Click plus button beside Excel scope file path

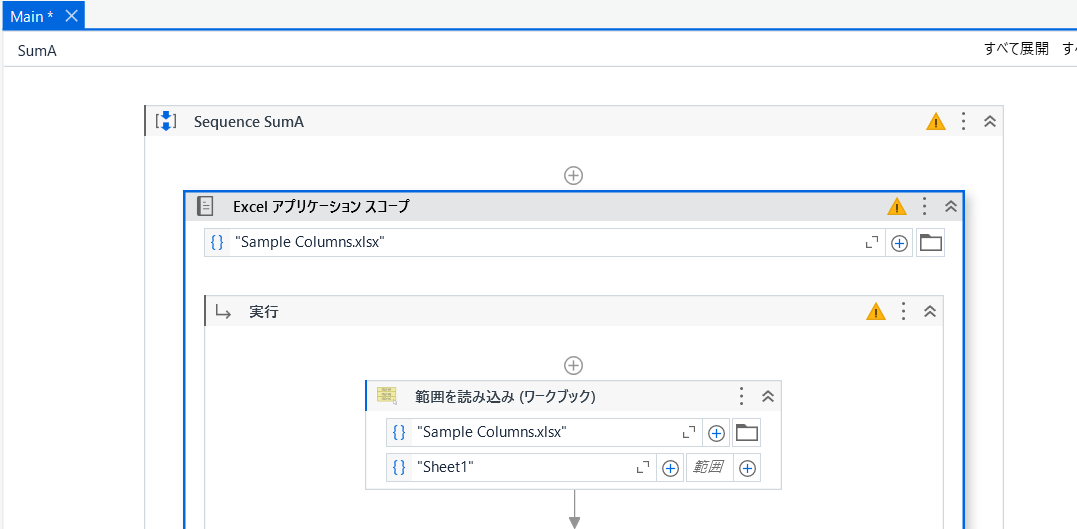[899, 243]
